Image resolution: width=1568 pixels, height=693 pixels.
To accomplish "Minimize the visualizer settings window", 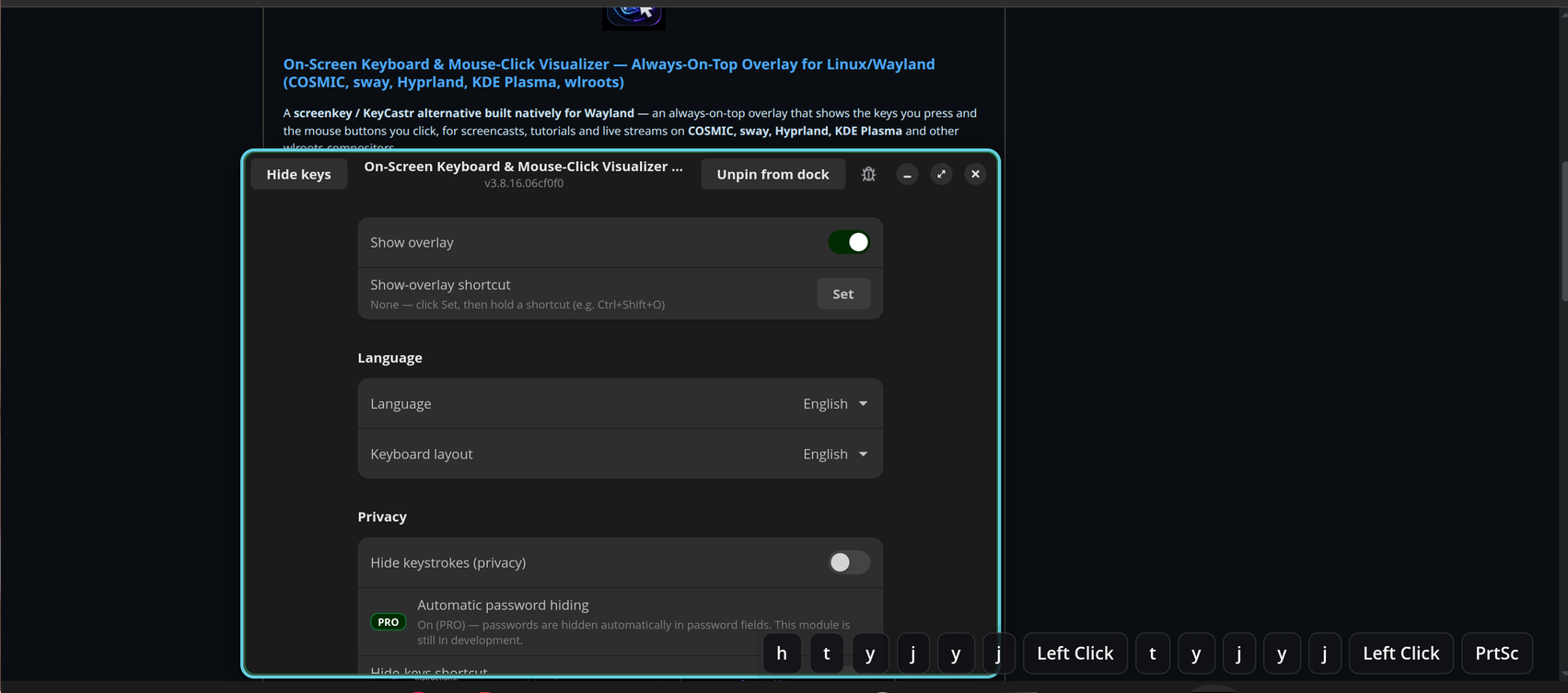I will [907, 174].
